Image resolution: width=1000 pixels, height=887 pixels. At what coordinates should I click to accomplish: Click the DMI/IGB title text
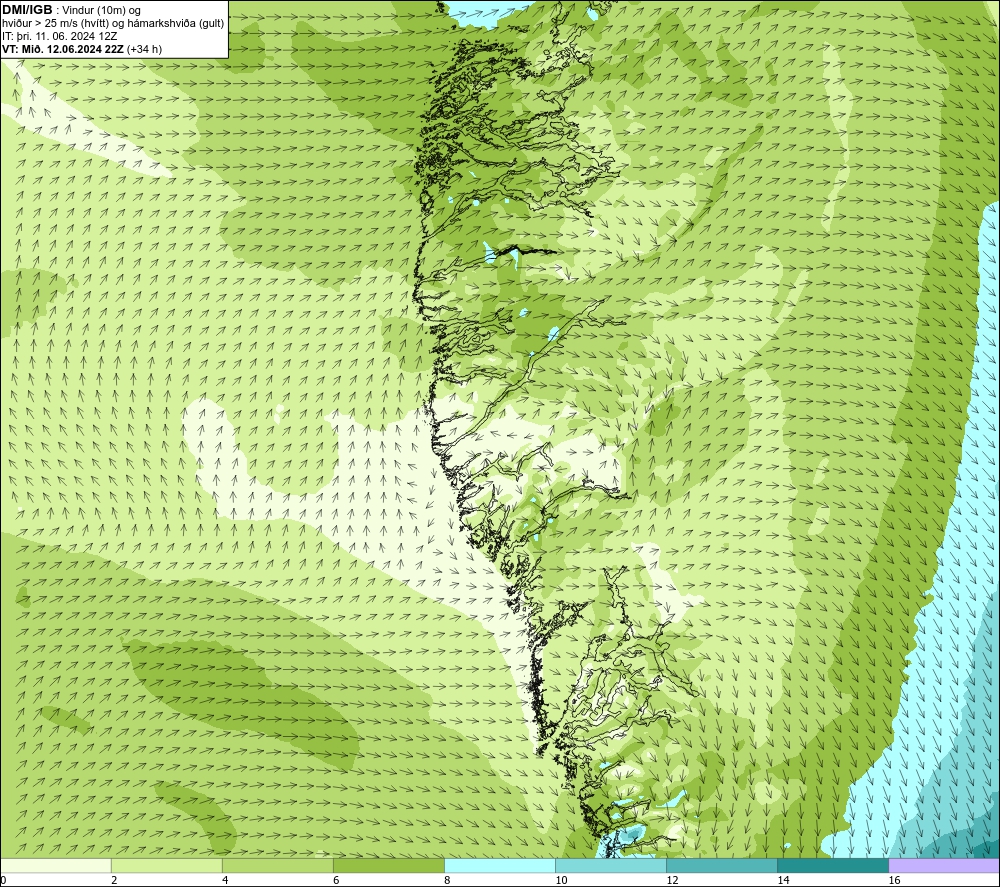pyautogui.click(x=27, y=10)
